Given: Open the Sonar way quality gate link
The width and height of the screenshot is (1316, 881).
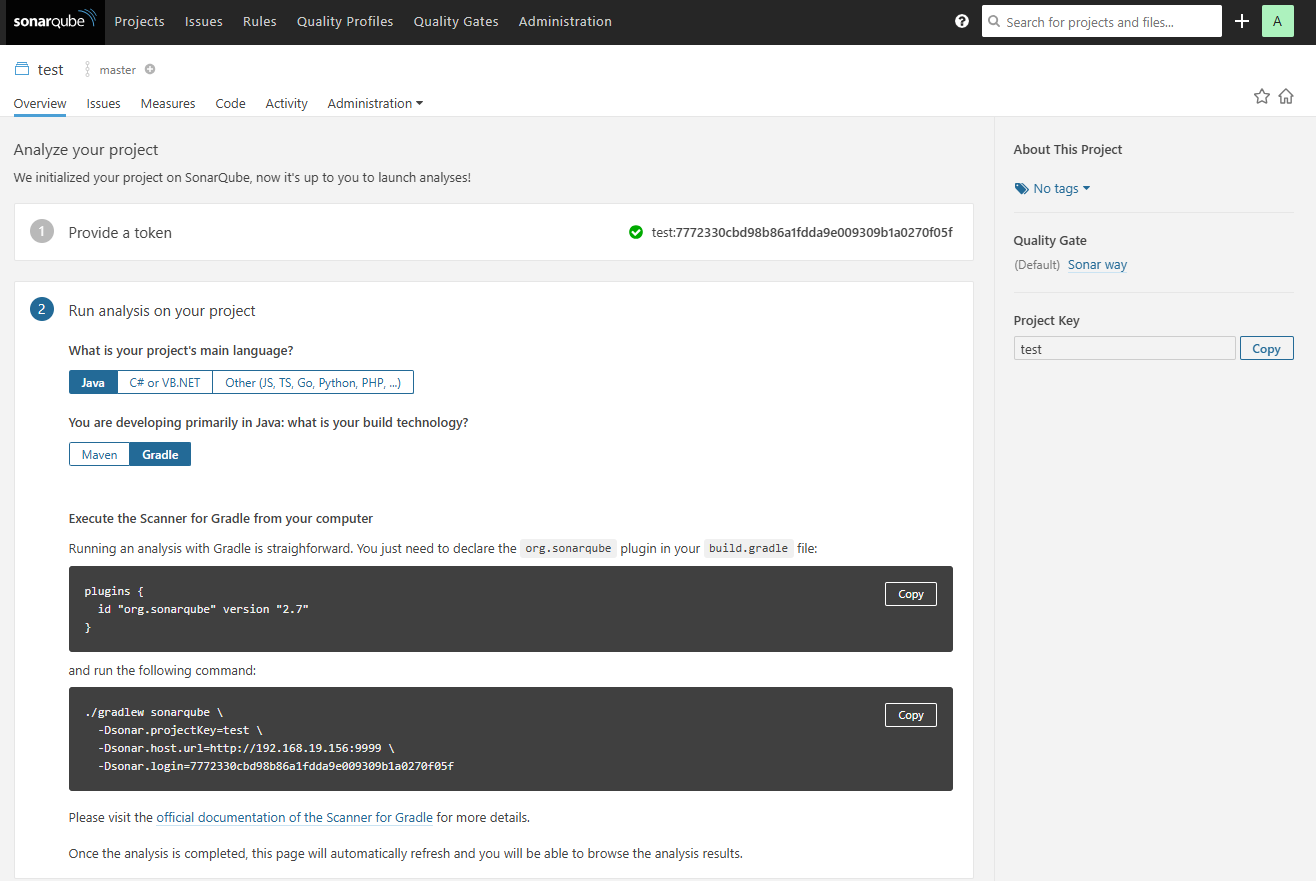Looking at the screenshot, I should 1097,265.
